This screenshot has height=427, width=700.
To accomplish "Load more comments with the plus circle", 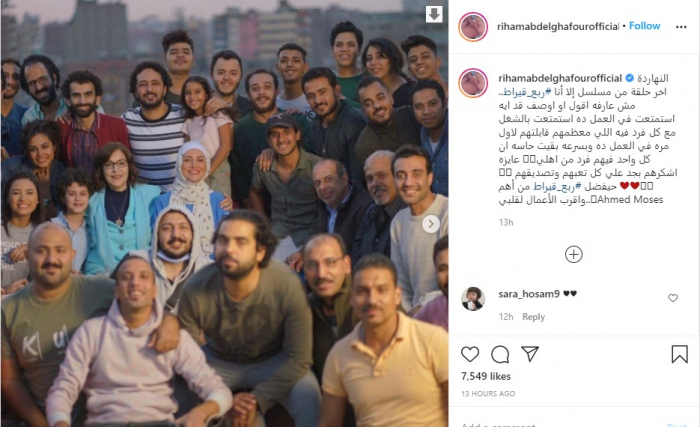I will (574, 255).
